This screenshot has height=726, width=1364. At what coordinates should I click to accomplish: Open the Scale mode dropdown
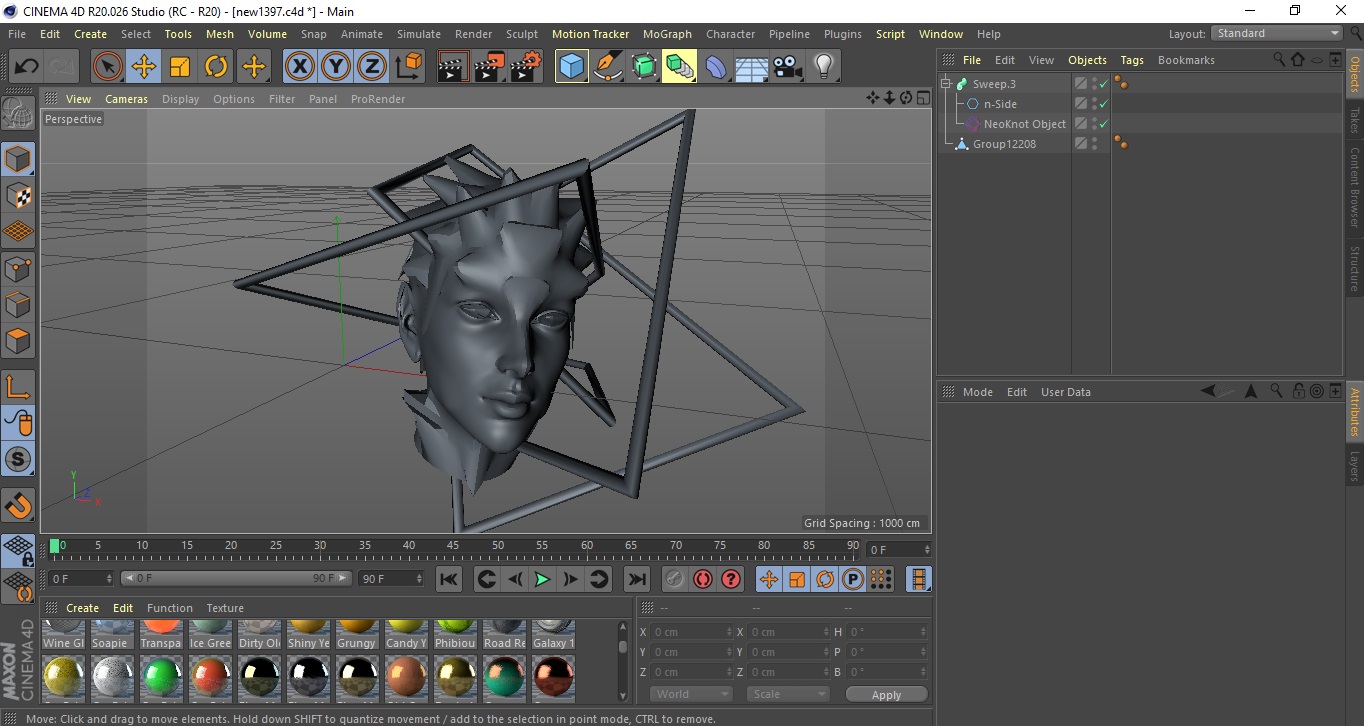pyautogui.click(x=788, y=694)
